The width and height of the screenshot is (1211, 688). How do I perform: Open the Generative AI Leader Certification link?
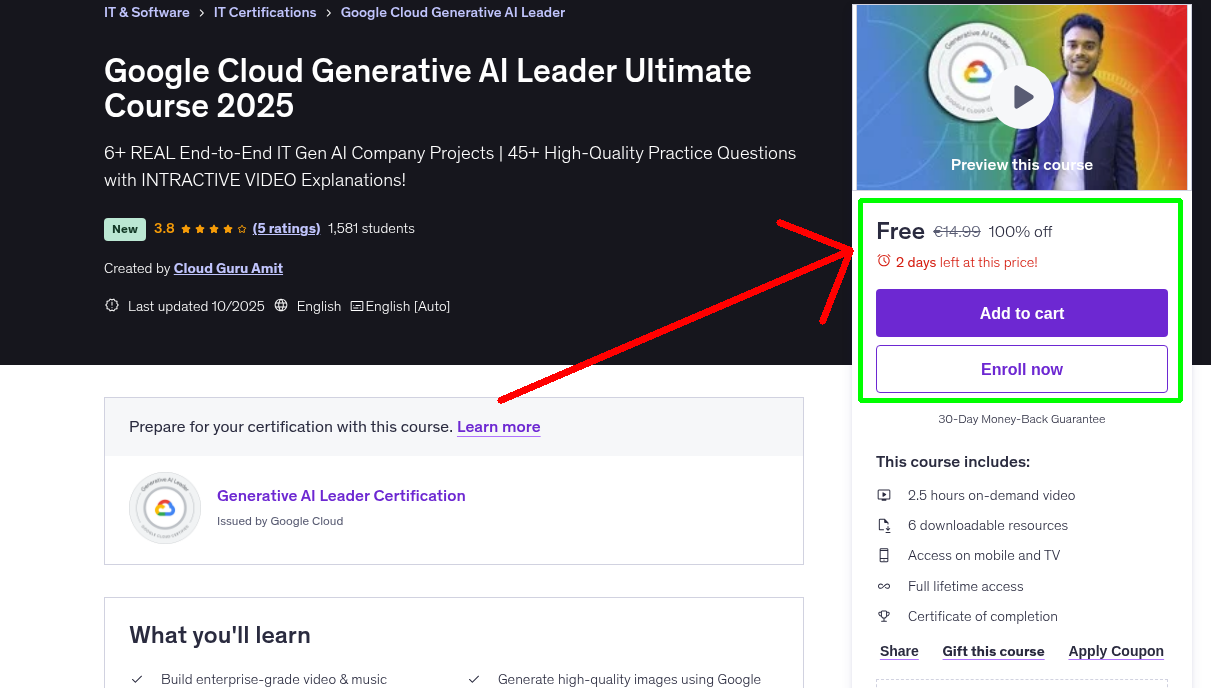pyautogui.click(x=341, y=495)
